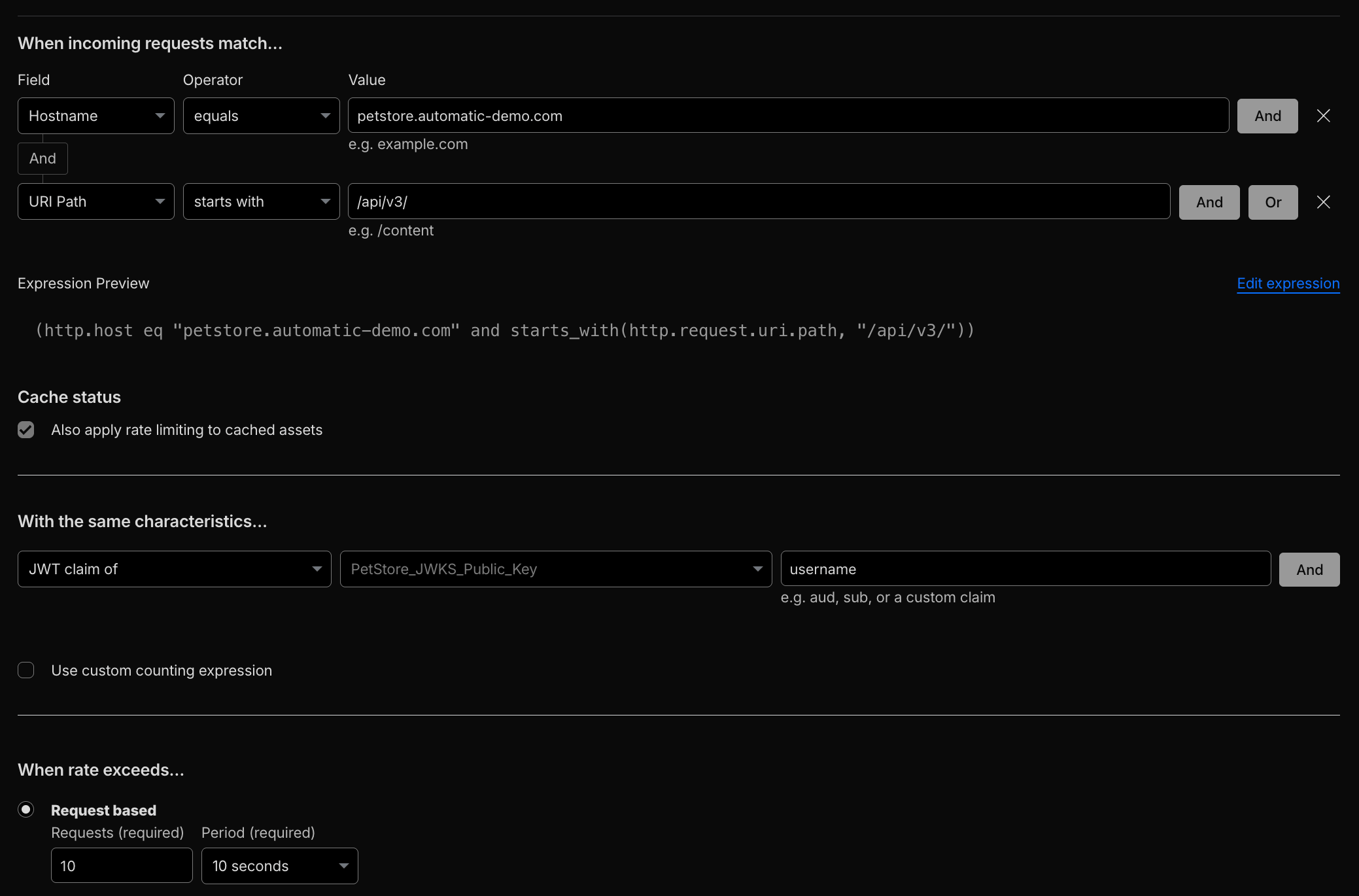Click the And button next to Hostname value
1359x896 pixels.
1266,116
